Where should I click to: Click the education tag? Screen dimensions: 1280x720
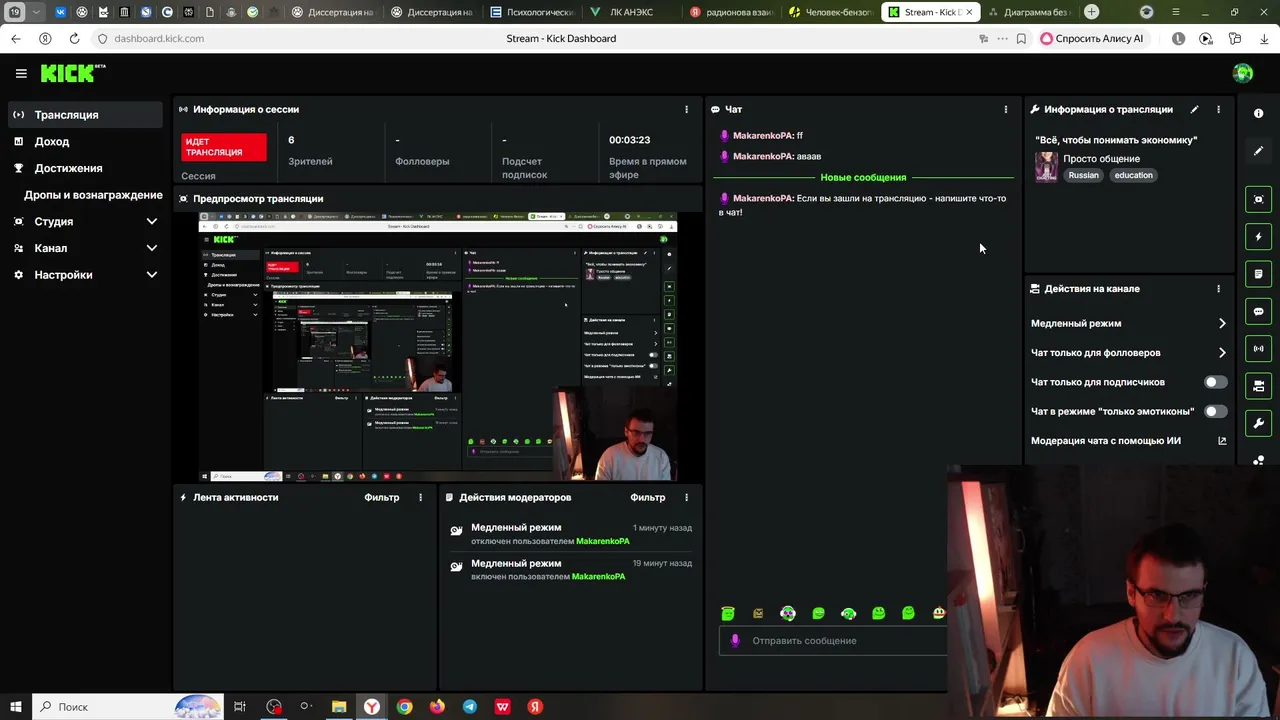click(x=1133, y=176)
